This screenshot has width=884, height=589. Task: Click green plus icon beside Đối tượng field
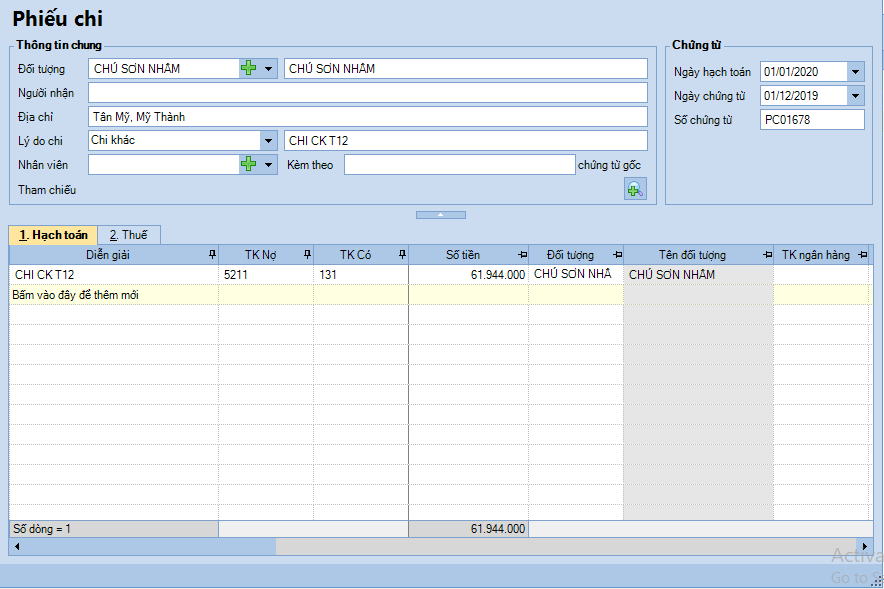pos(248,68)
